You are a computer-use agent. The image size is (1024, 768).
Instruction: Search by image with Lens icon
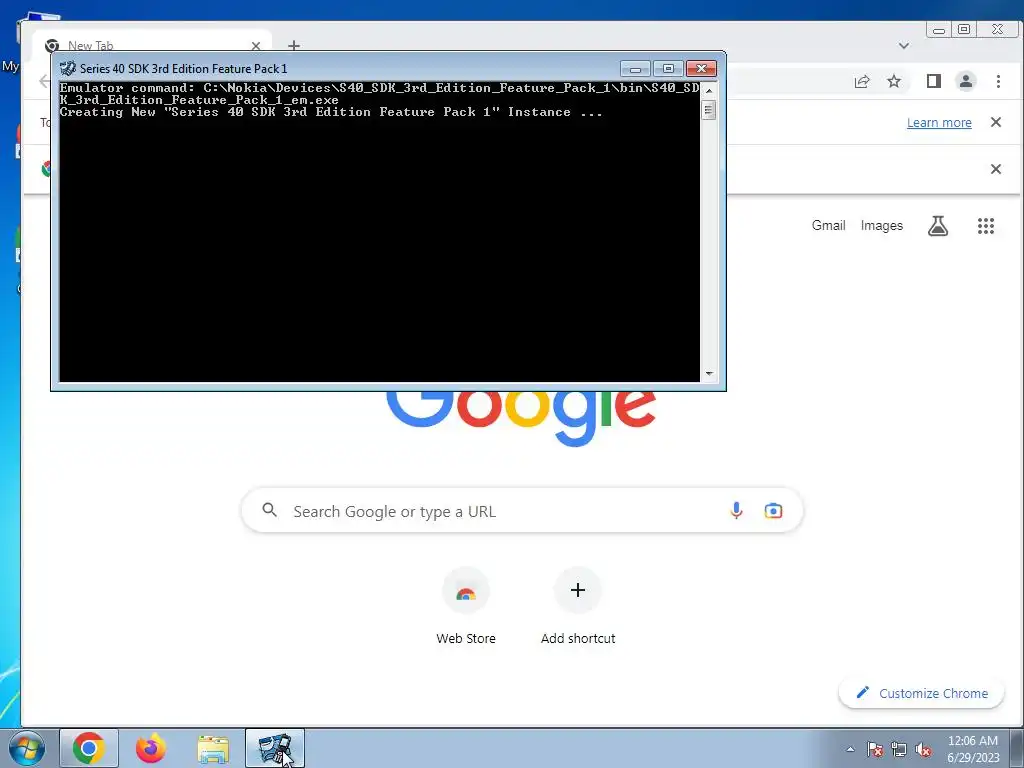773,511
